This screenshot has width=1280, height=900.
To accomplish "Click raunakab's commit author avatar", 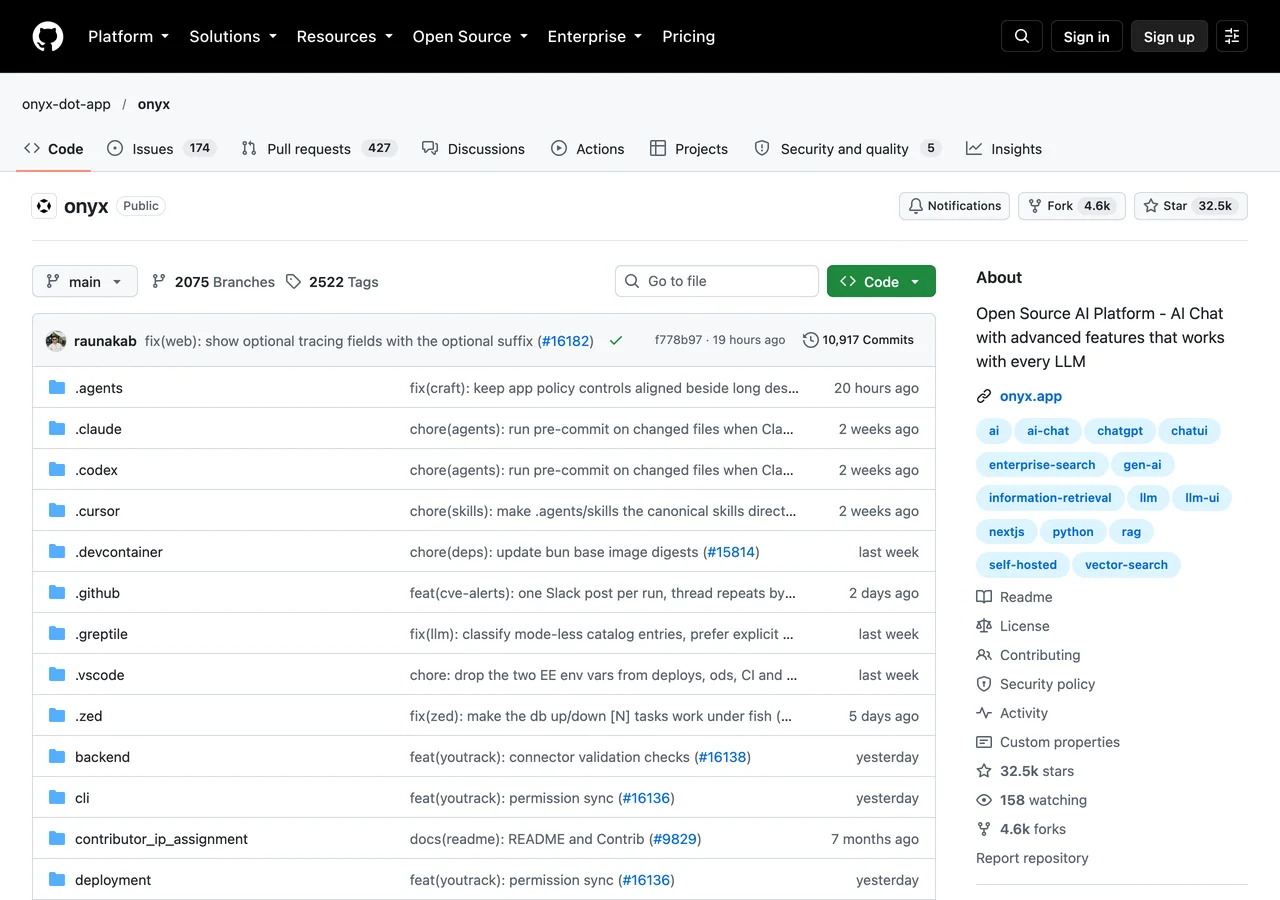I will click(56, 341).
